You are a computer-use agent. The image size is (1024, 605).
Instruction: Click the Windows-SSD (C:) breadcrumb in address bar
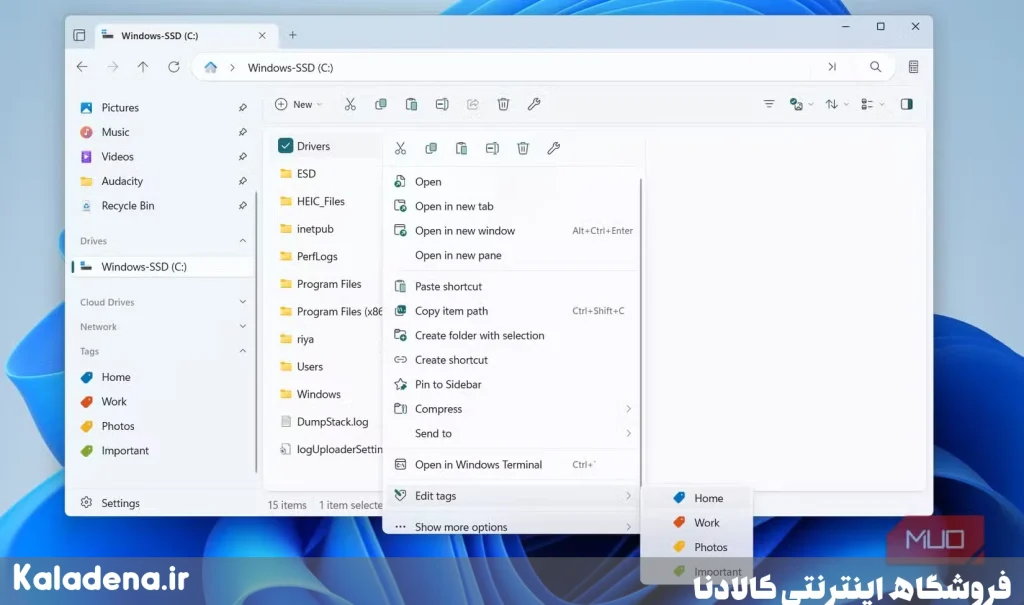point(291,67)
